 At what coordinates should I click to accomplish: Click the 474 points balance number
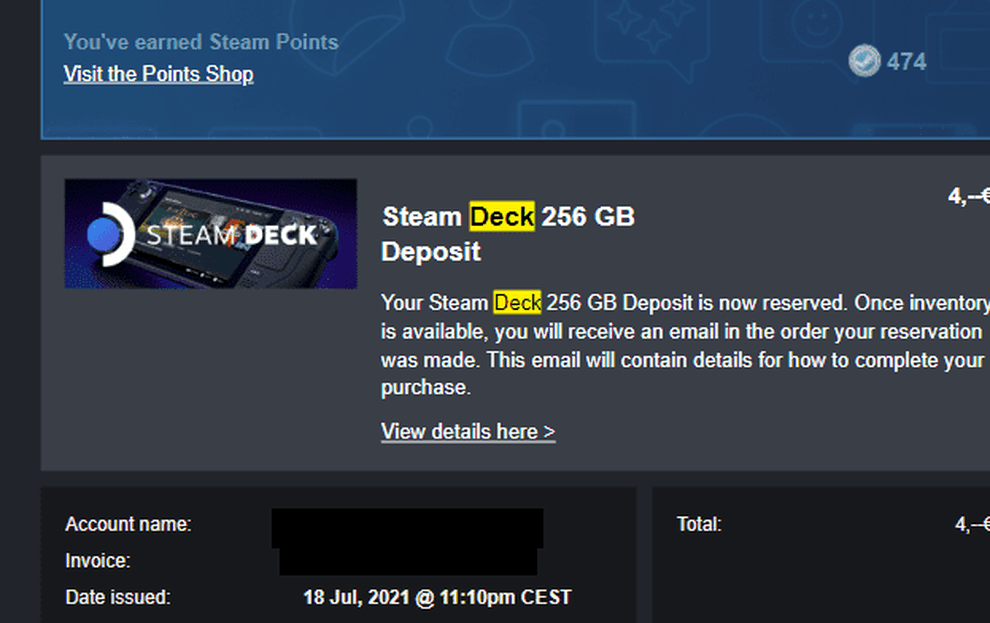(x=907, y=62)
